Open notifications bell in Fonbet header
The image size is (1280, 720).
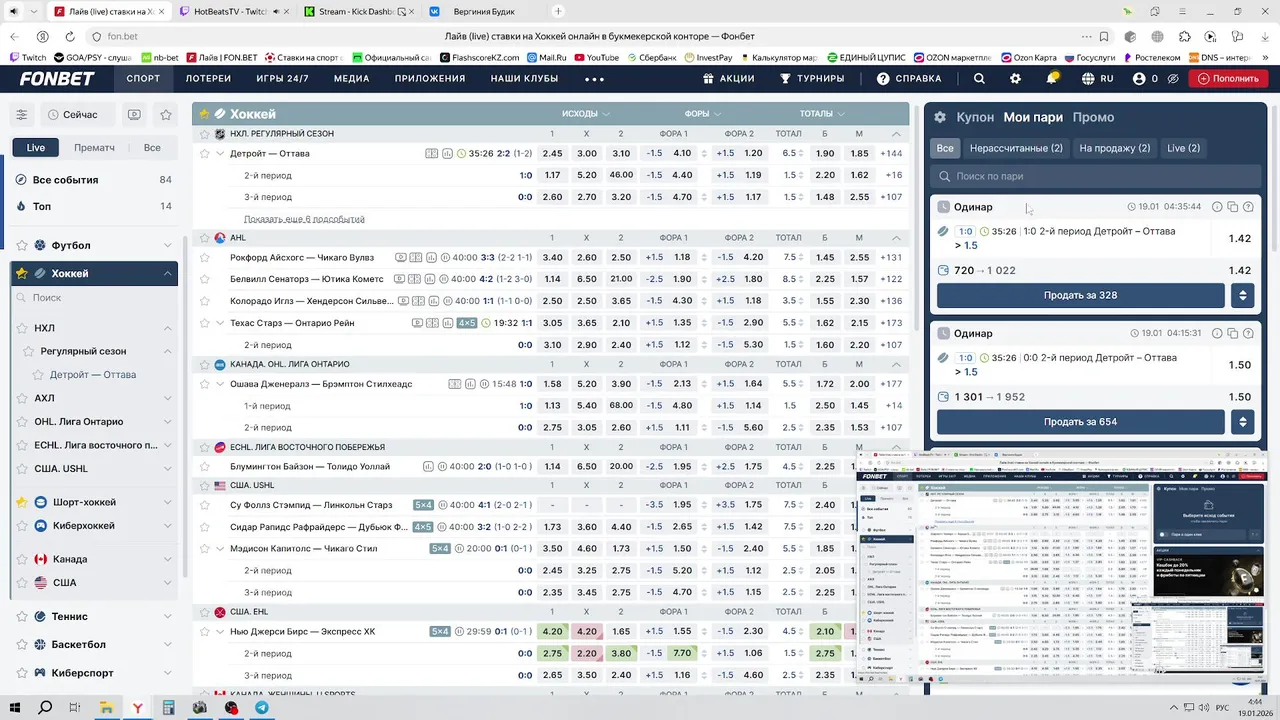(1052, 78)
